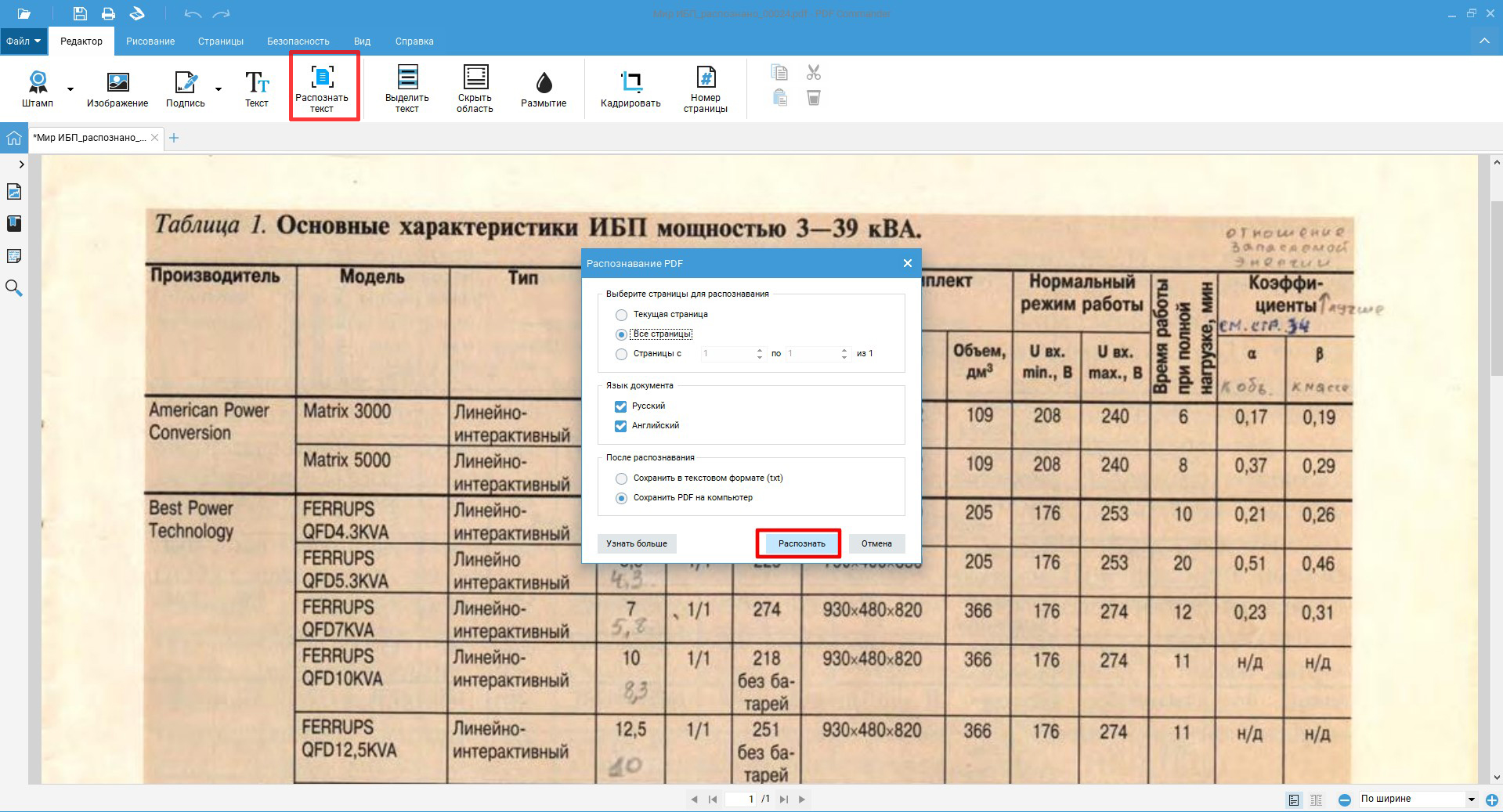Switch to single page view mode
The image size is (1503, 812).
point(1294,799)
